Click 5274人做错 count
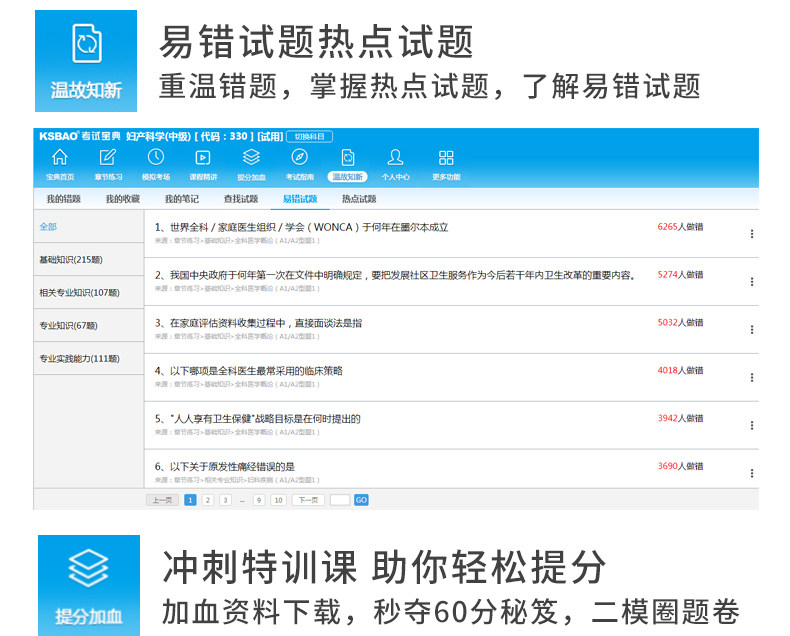The height and width of the screenshot is (636, 790). coord(680,275)
